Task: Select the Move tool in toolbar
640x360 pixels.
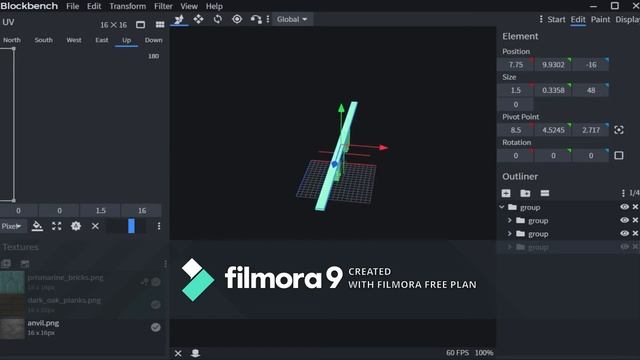Action: 179,19
